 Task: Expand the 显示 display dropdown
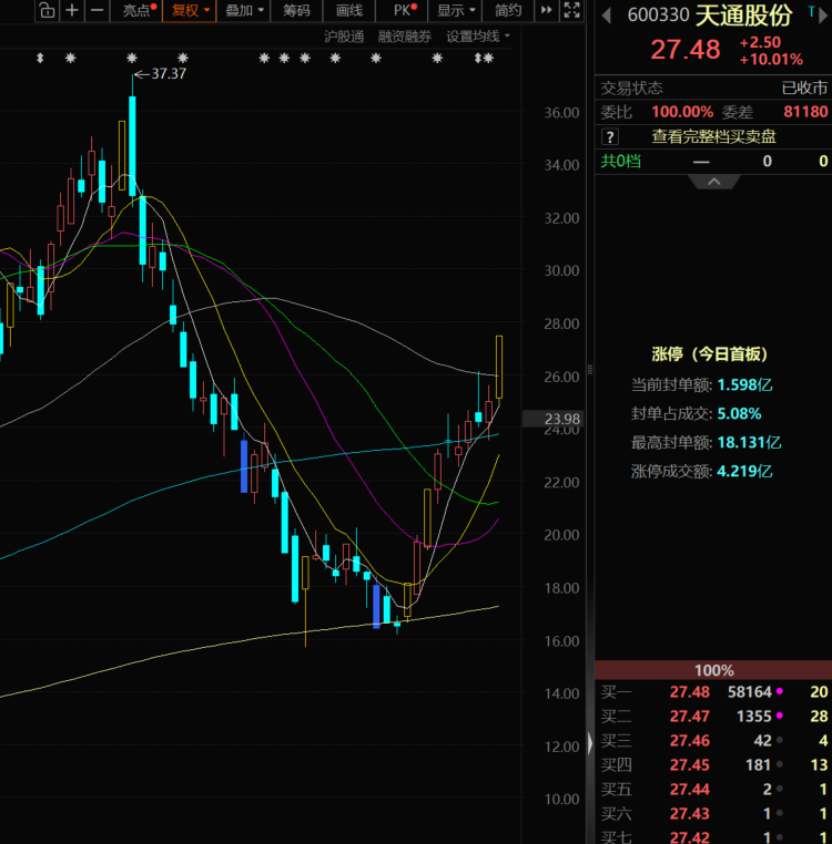(x=455, y=10)
